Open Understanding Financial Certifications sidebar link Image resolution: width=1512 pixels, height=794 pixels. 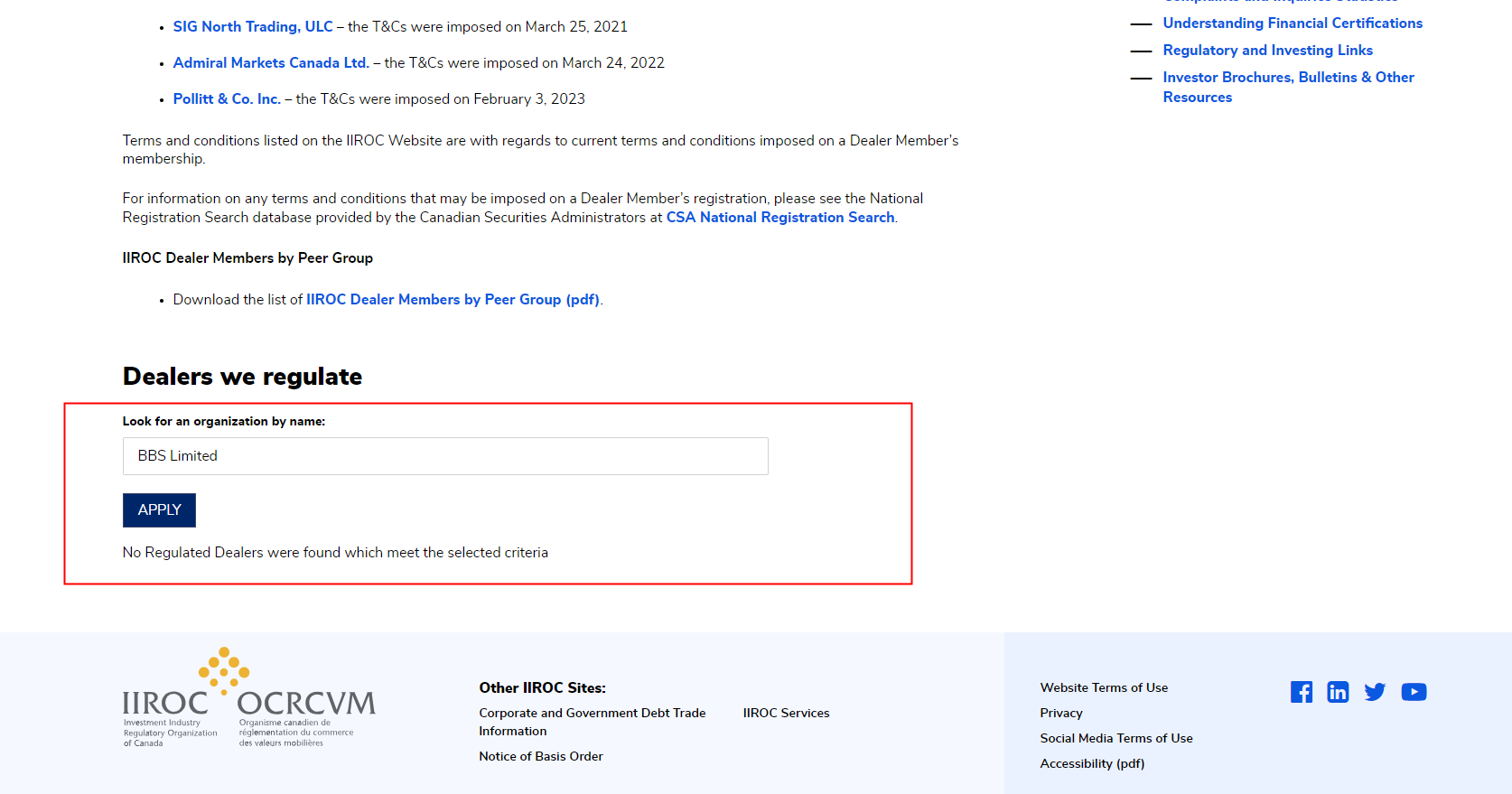pyautogui.click(x=1293, y=23)
